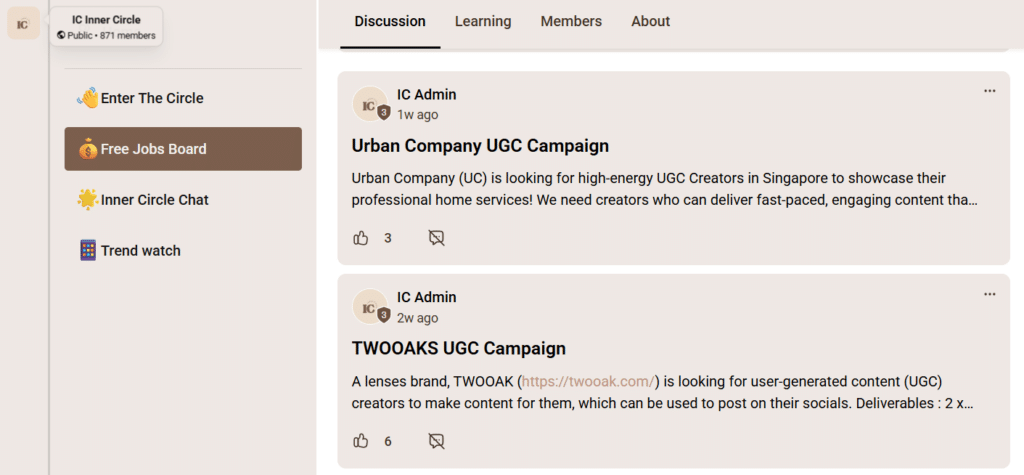Click comments-off icon on Urban Company post
Viewport: 1024px width, 475px height.
436,238
